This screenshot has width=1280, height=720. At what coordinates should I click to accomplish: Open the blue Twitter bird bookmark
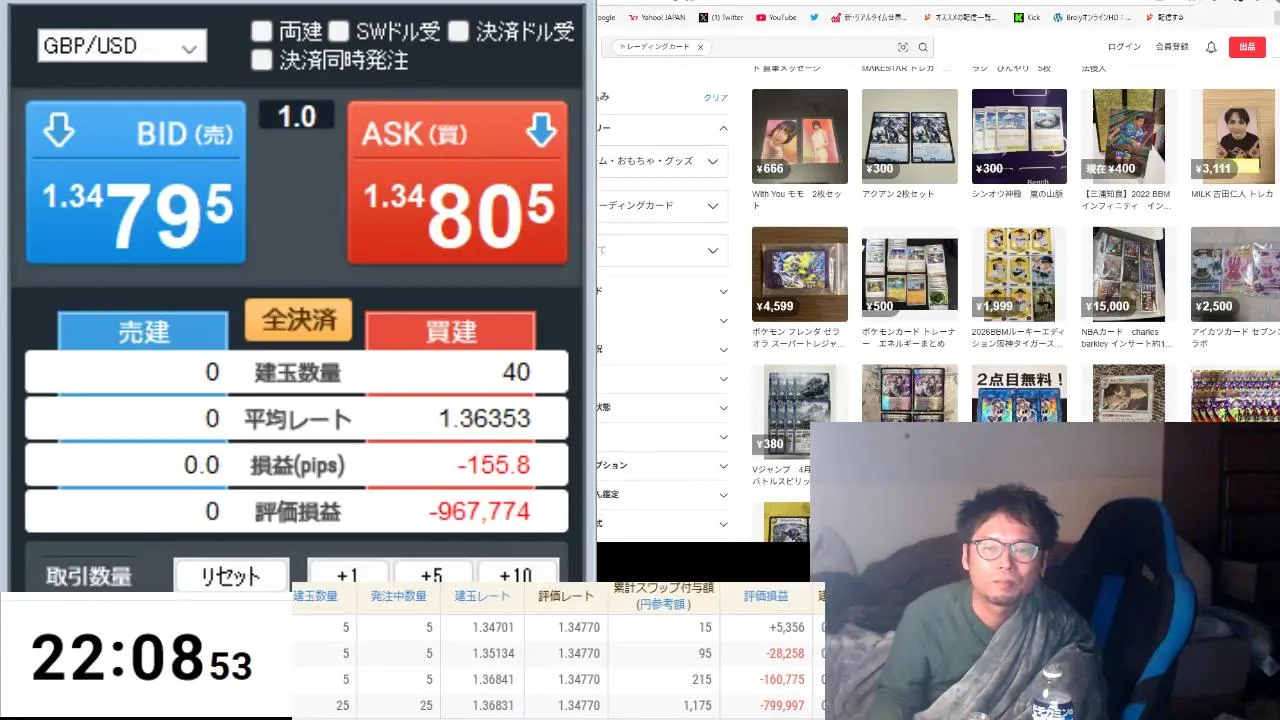pos(814,18)
